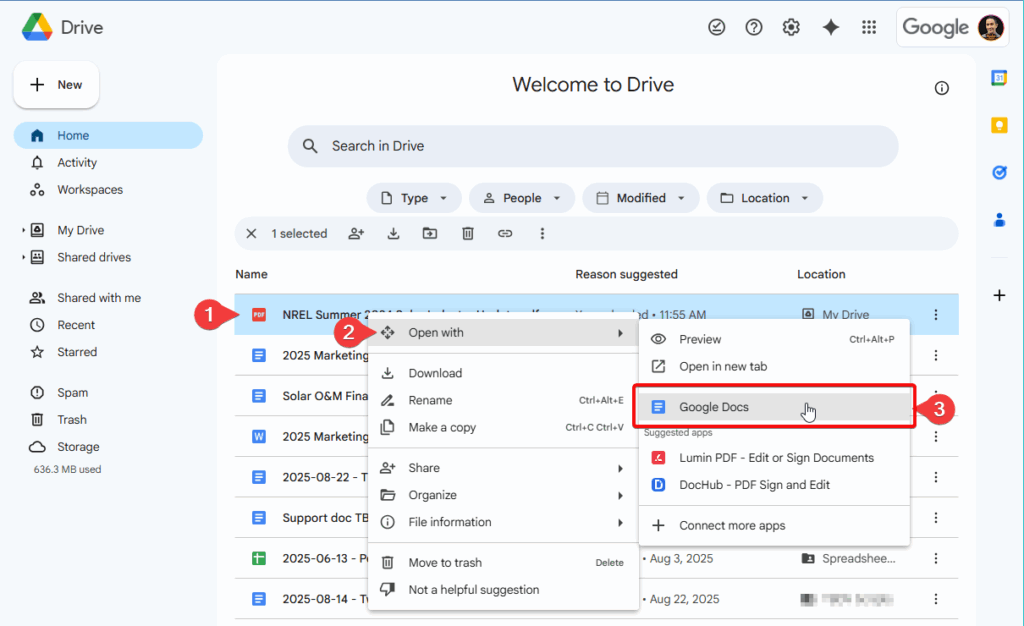Click the Gemini sparkle icon
The width and height of the screenshot is (1024, 626).
coord(831,27)
